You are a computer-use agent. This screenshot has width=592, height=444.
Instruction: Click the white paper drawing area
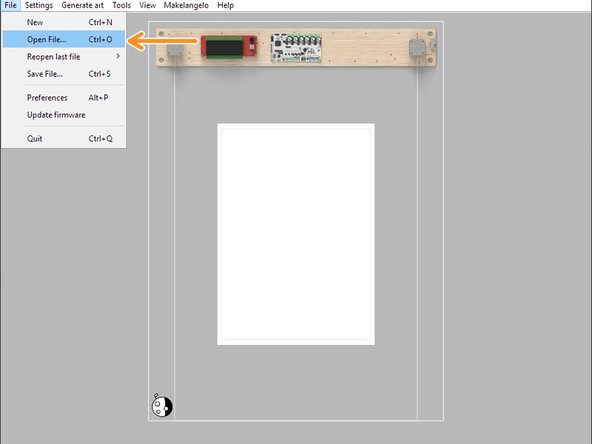click(x=296, y=234)
